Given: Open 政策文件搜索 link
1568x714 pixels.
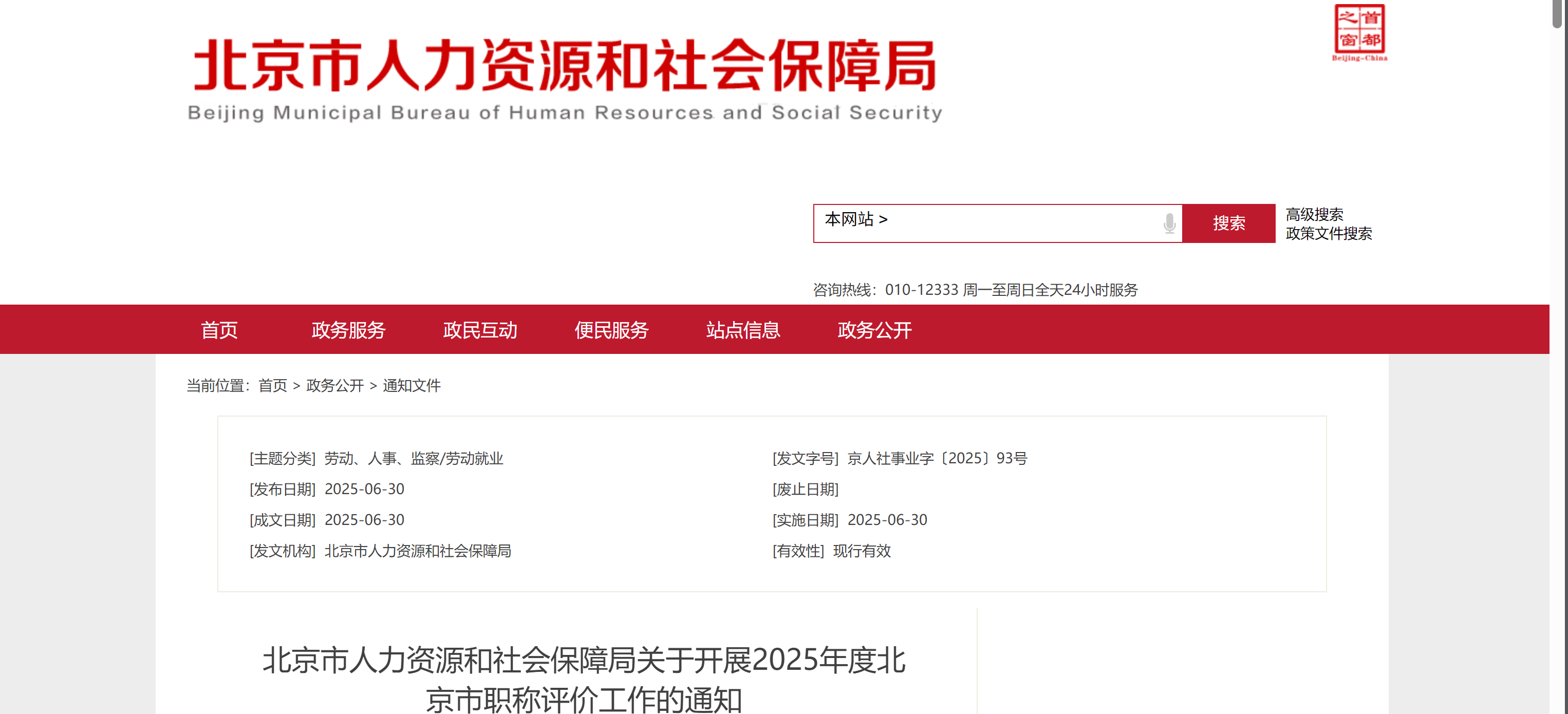Looking at the screenshot, I should pyautogui.click(x=1328, y=233).
